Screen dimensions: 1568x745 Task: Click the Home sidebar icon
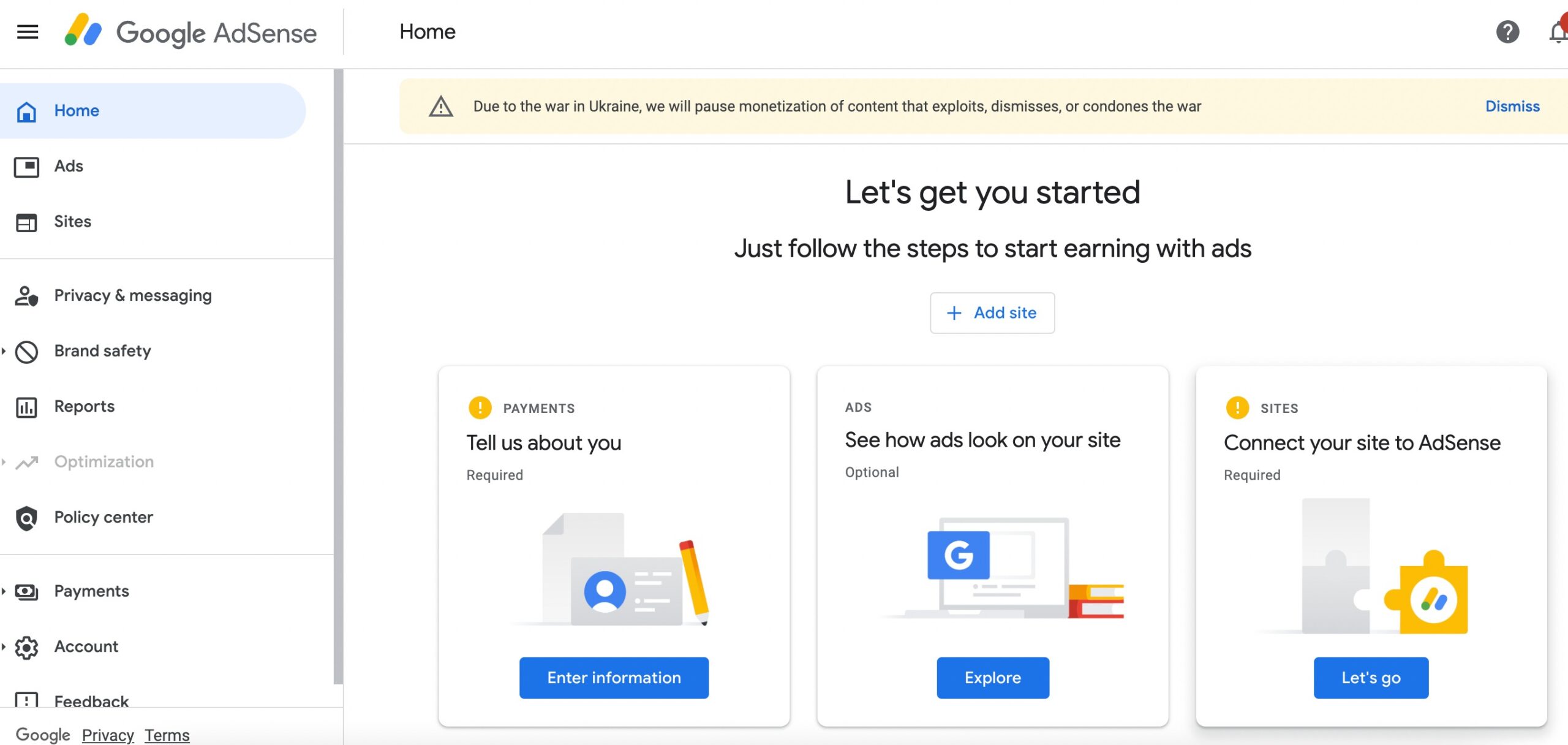[27, 110]
